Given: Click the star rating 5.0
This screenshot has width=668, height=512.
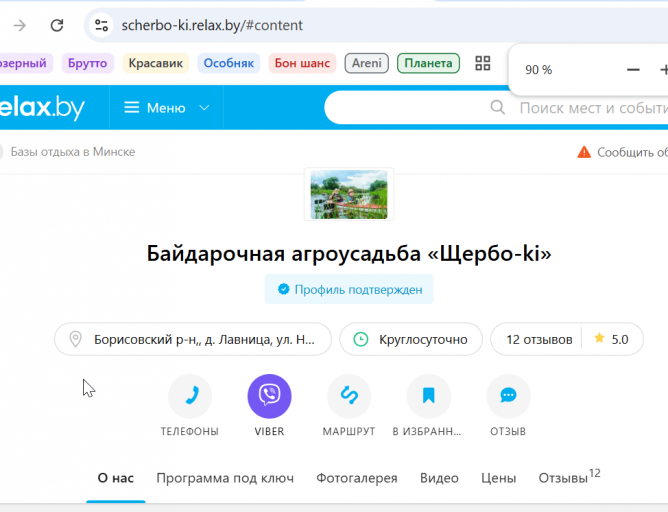Looking at the screenshot, I should pyautogui.click(x=611, y=339).
